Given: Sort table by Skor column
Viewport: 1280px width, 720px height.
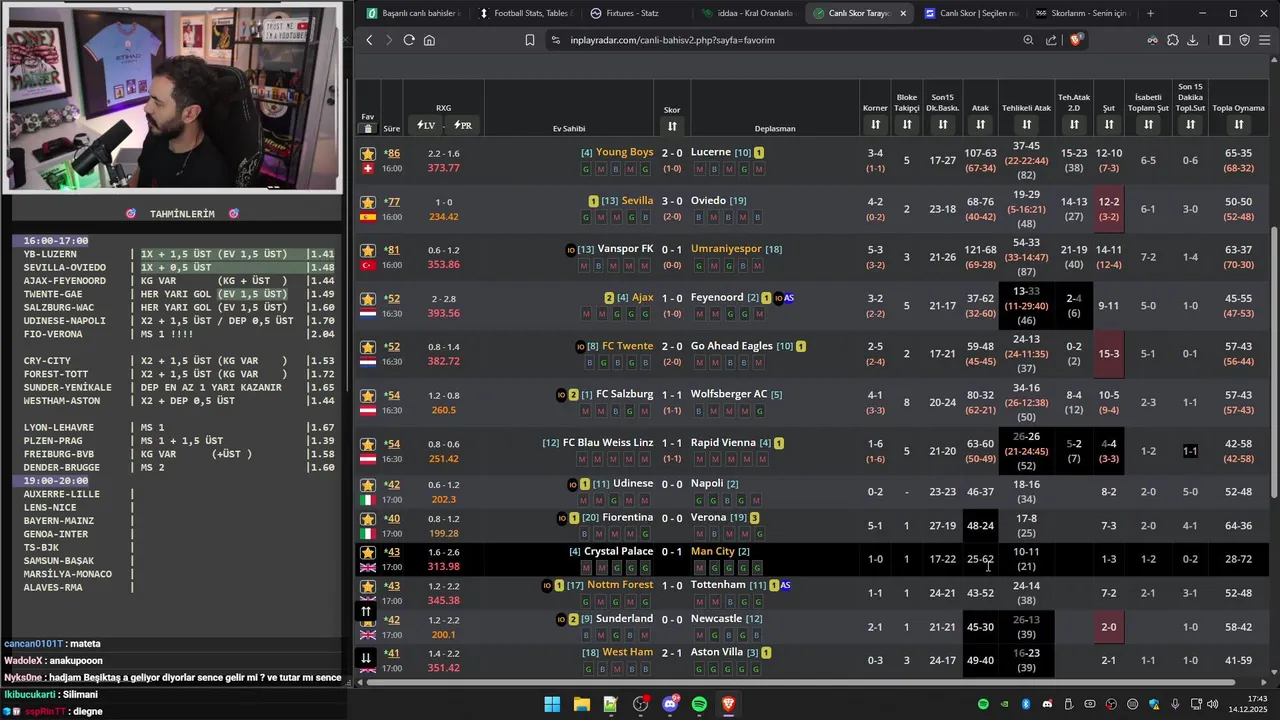Looking at the screenshot, I should click(672, 126).
